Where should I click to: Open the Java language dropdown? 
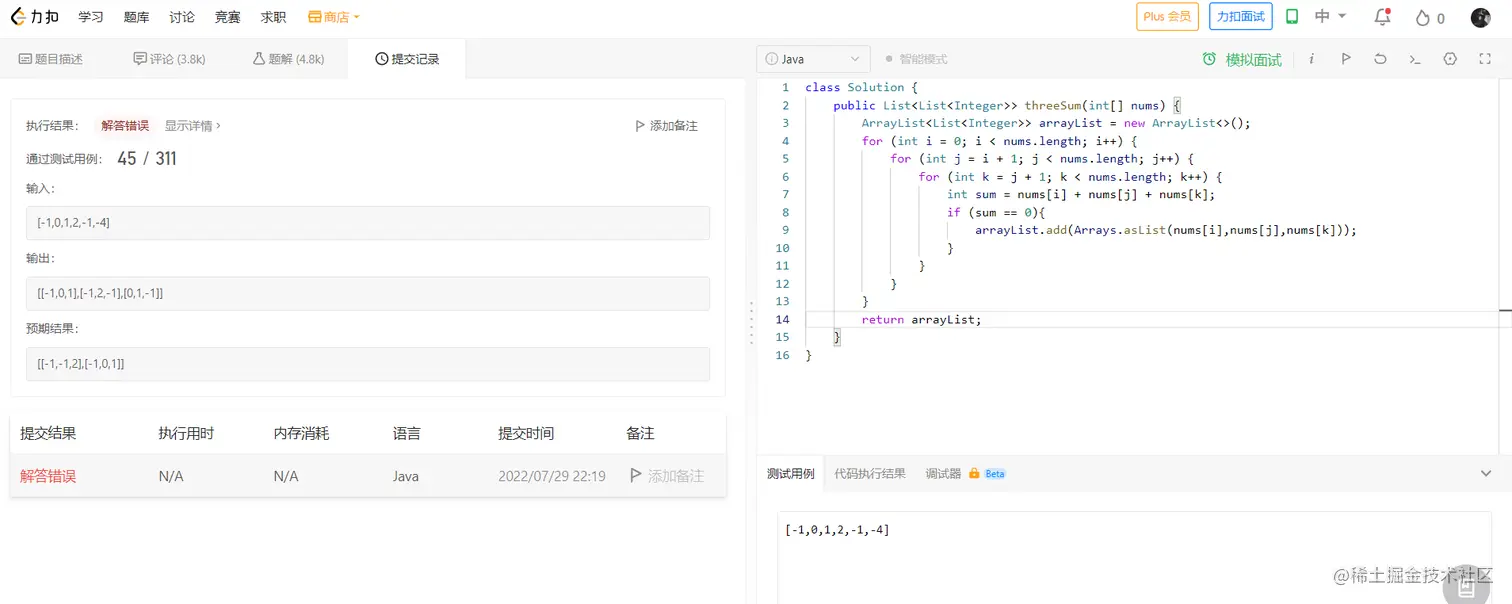(813, 59)
